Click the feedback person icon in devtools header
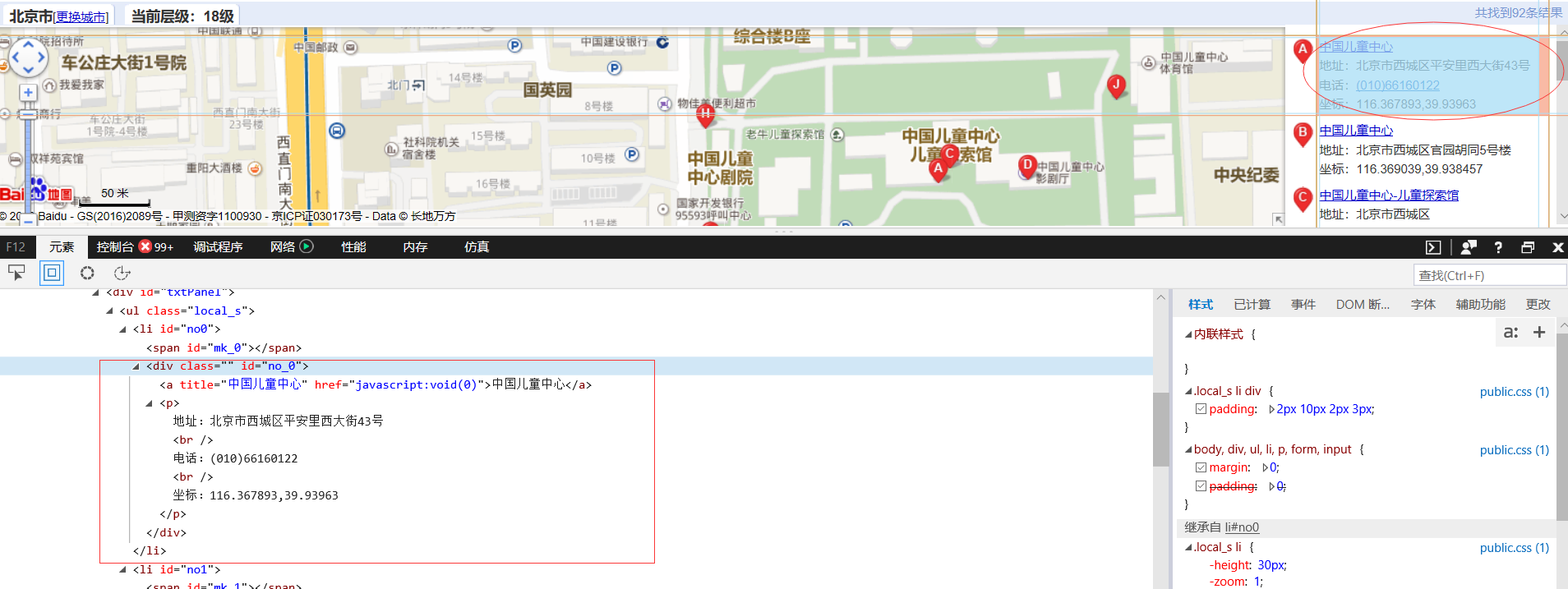This screenshot has width=1568, height=589. [x=1469, y=247]
